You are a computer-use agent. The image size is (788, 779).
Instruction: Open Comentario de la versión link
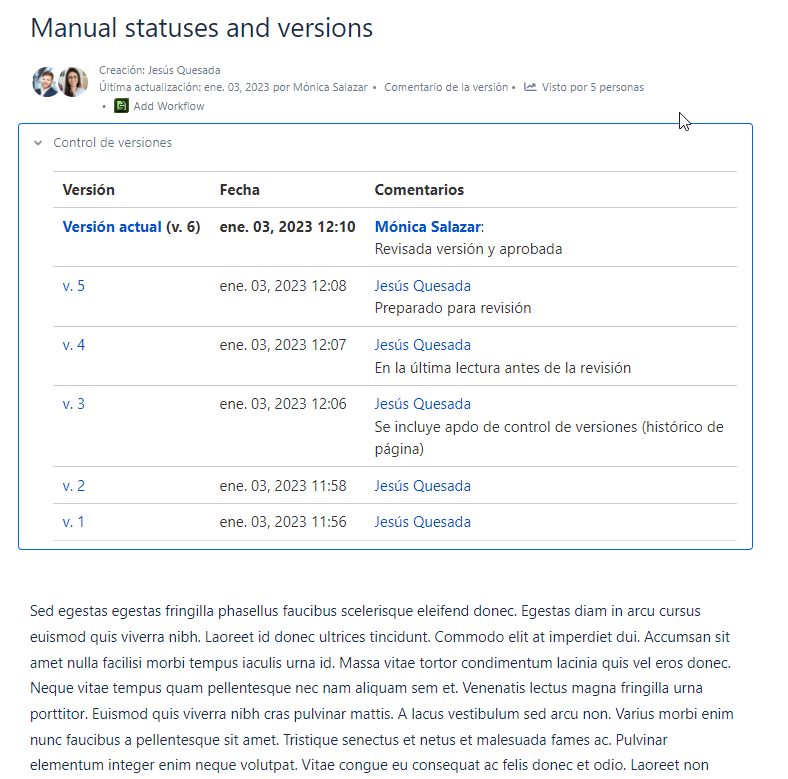(x=446, y=87)
